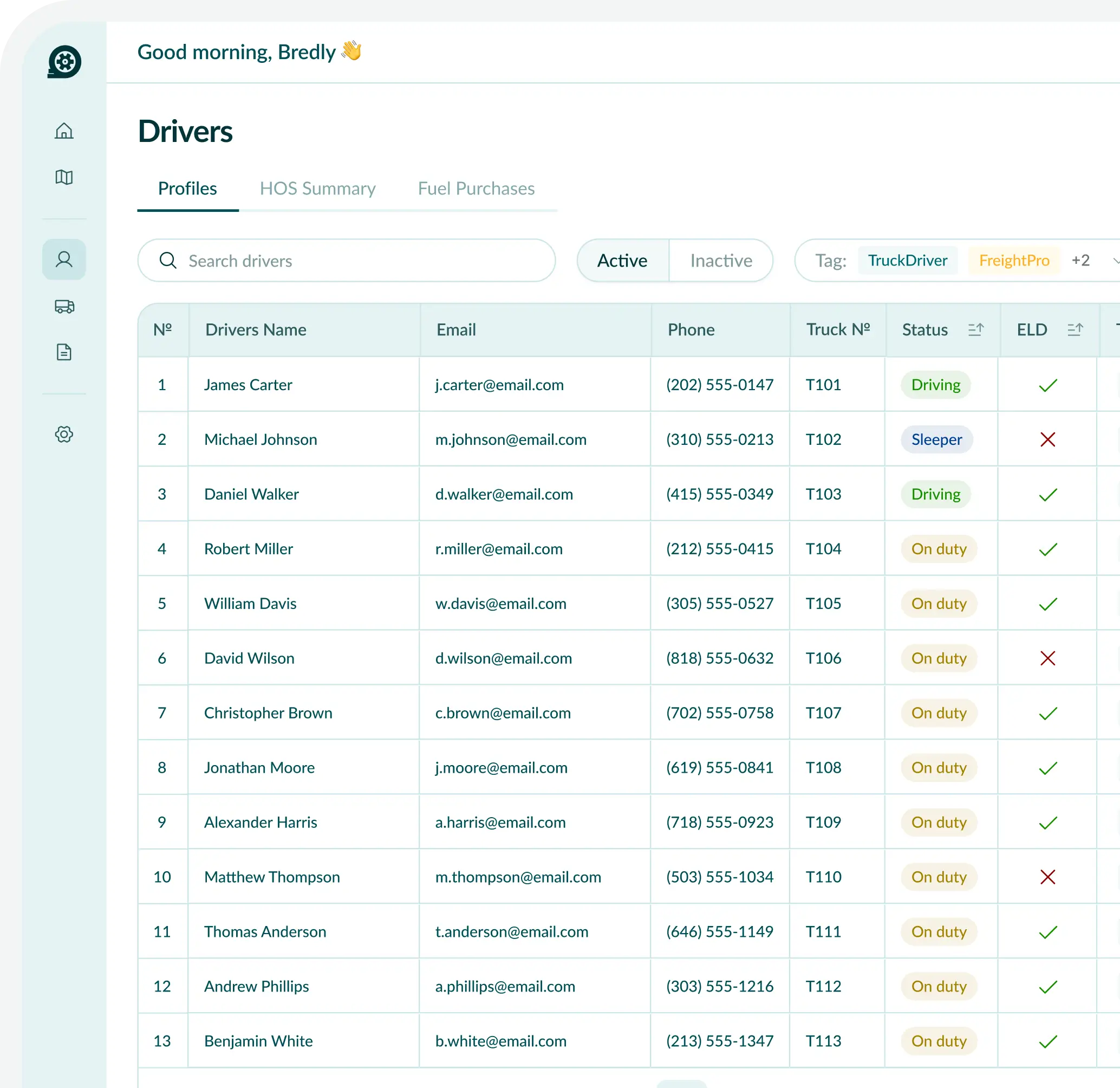This screenshot has width=1120, height=1088.
Task: Open the Map sidebar icon
Action: 64,177
